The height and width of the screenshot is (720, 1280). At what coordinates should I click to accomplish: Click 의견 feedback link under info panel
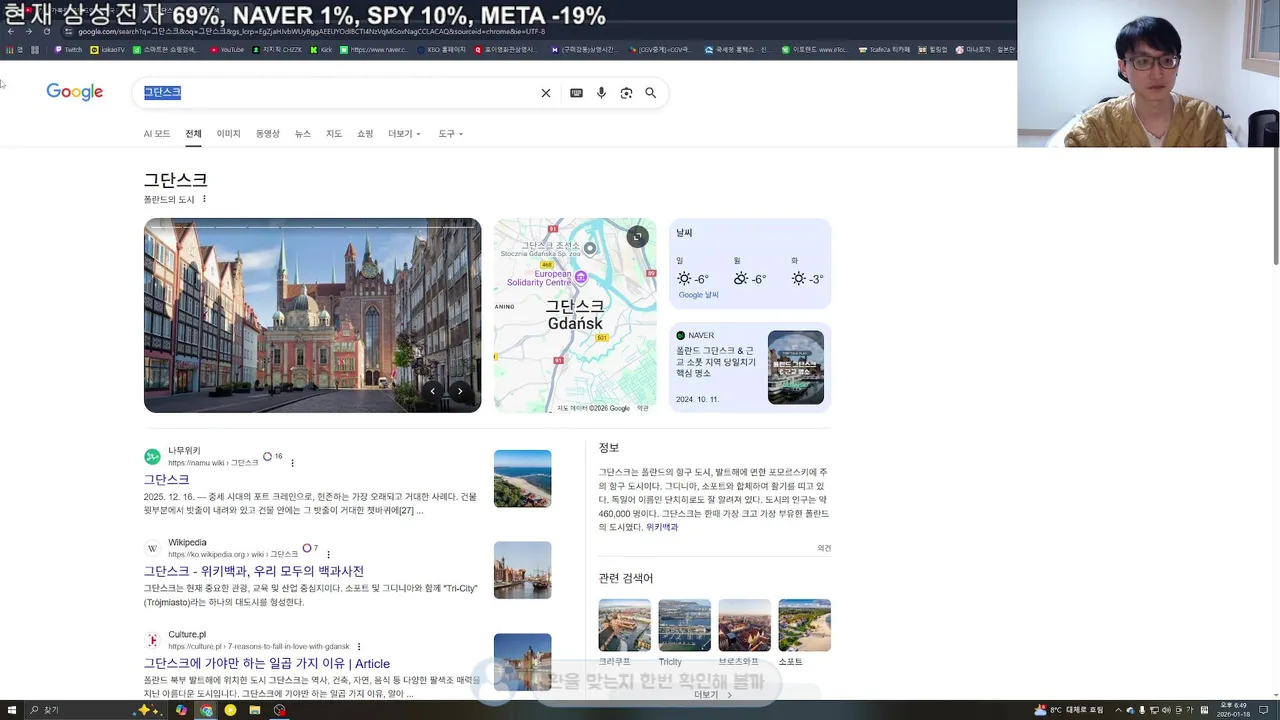824,548
